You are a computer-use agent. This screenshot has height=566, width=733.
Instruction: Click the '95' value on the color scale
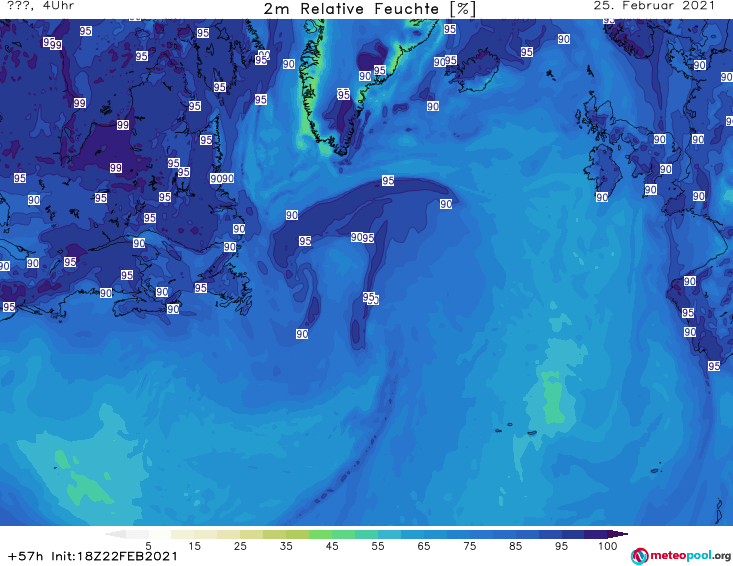click(x=561, y=546)
